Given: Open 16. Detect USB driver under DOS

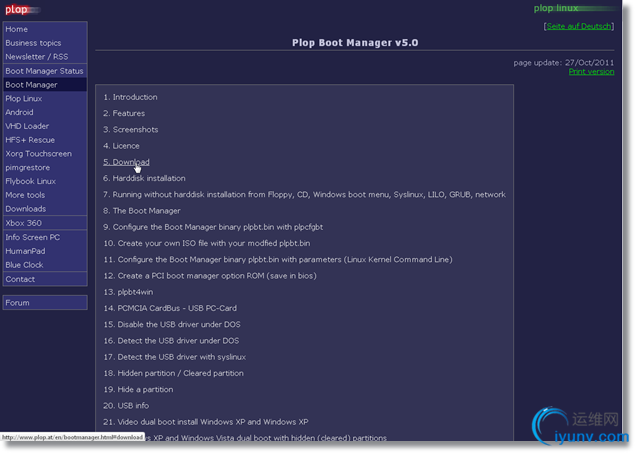Looking at the screenshot, I should point(171,340).
